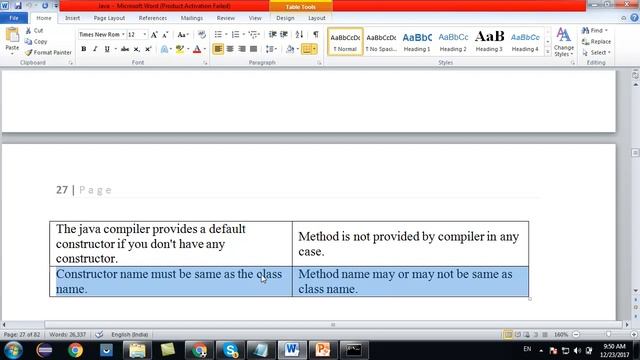
Task: Click the Paste icon in Clipboard group
Action: pos(12,36)
